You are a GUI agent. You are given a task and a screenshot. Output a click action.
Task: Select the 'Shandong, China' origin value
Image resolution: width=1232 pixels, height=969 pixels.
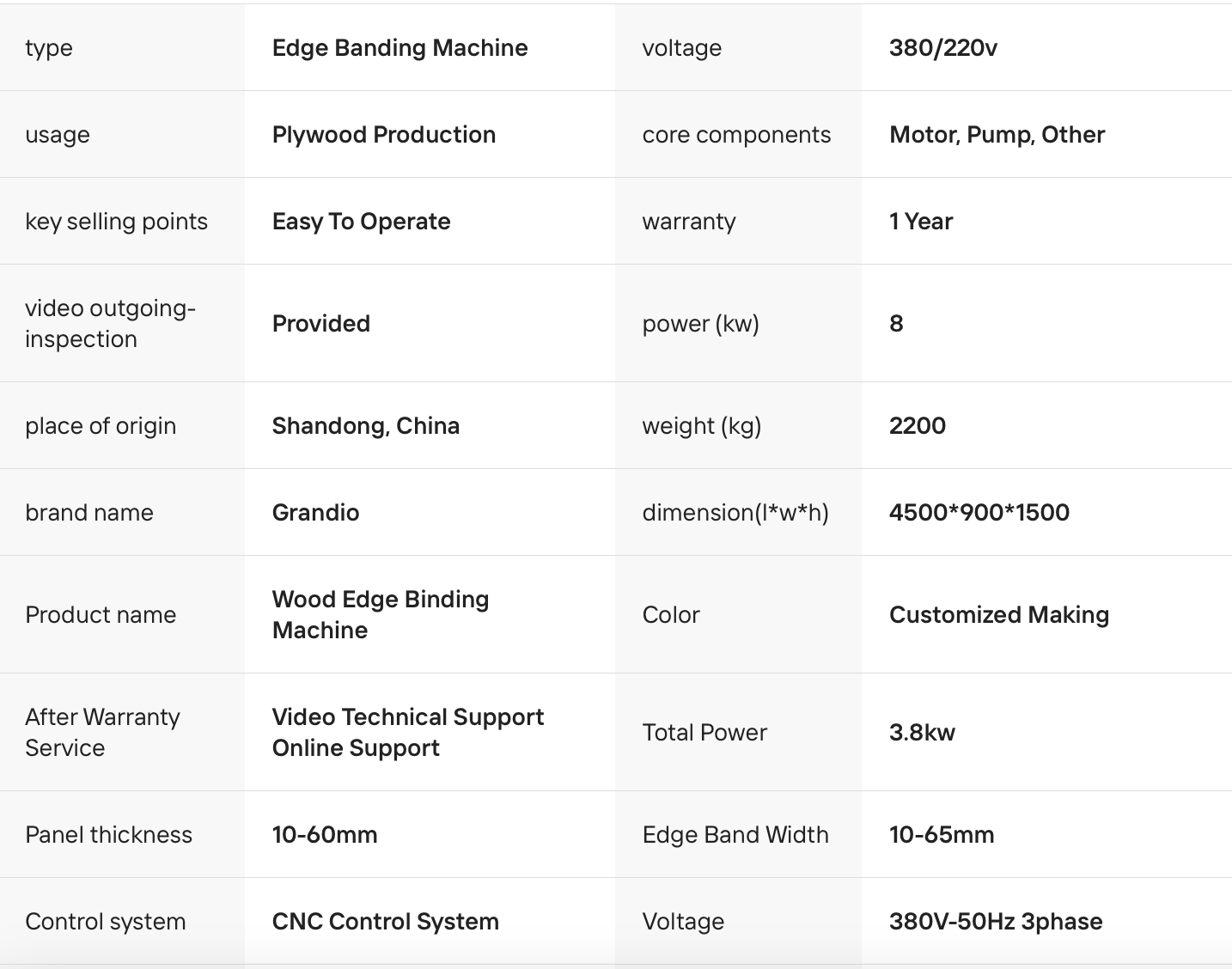click(366, 426)
